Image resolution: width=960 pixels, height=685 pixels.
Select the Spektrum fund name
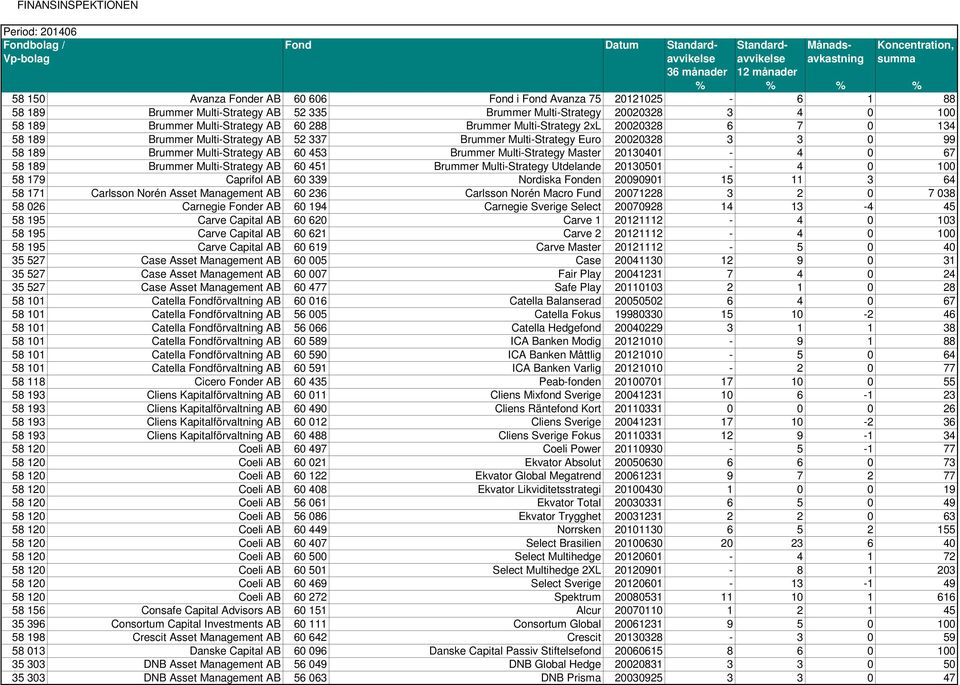[578, 597]
